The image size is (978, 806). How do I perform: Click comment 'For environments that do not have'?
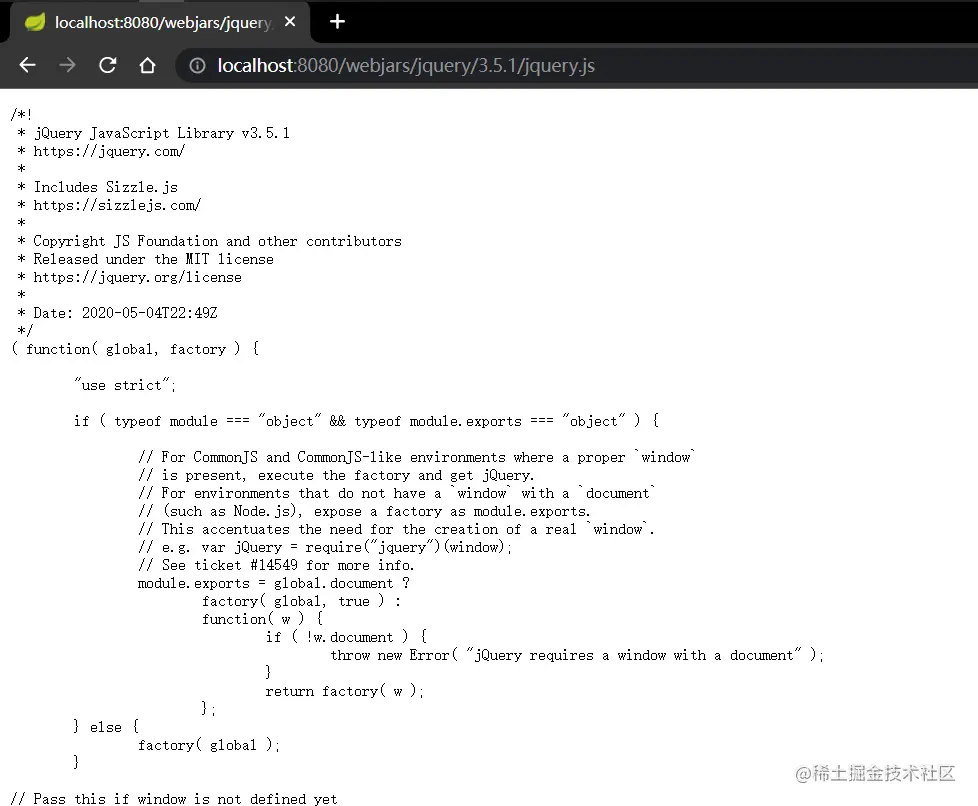coord(397,493)
